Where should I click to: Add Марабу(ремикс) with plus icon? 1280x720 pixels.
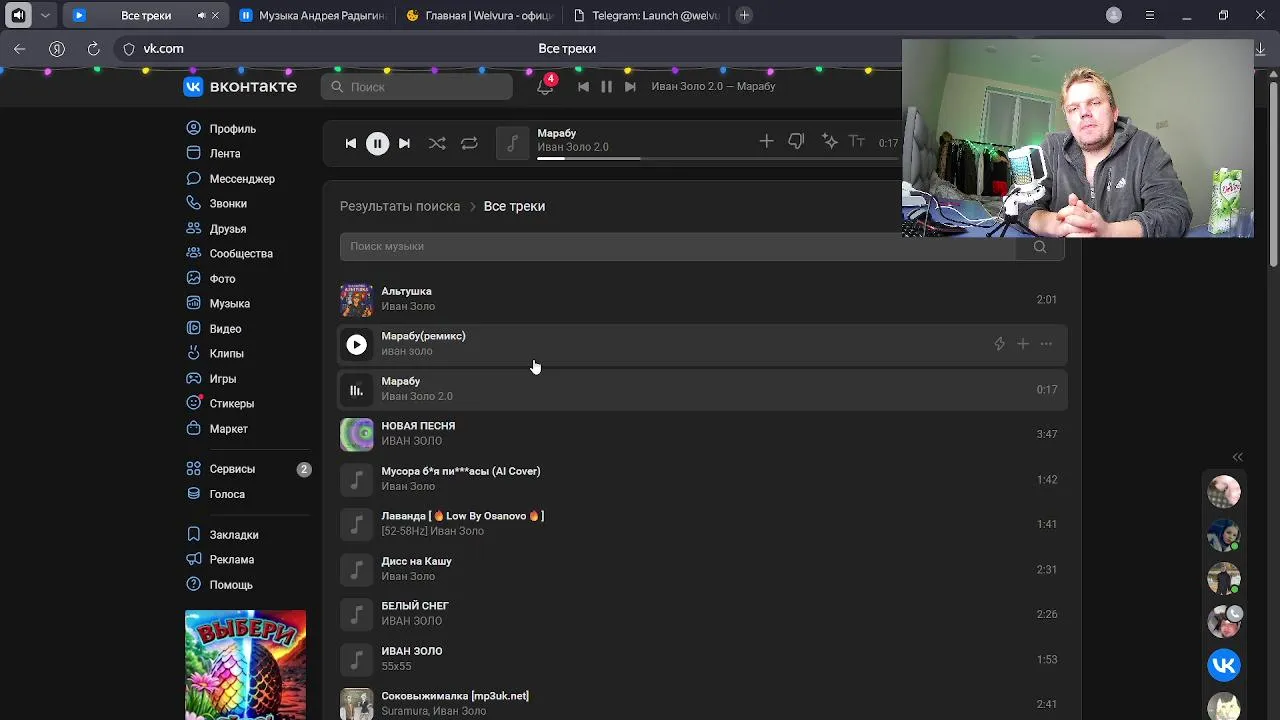[x=1023, y=344]
